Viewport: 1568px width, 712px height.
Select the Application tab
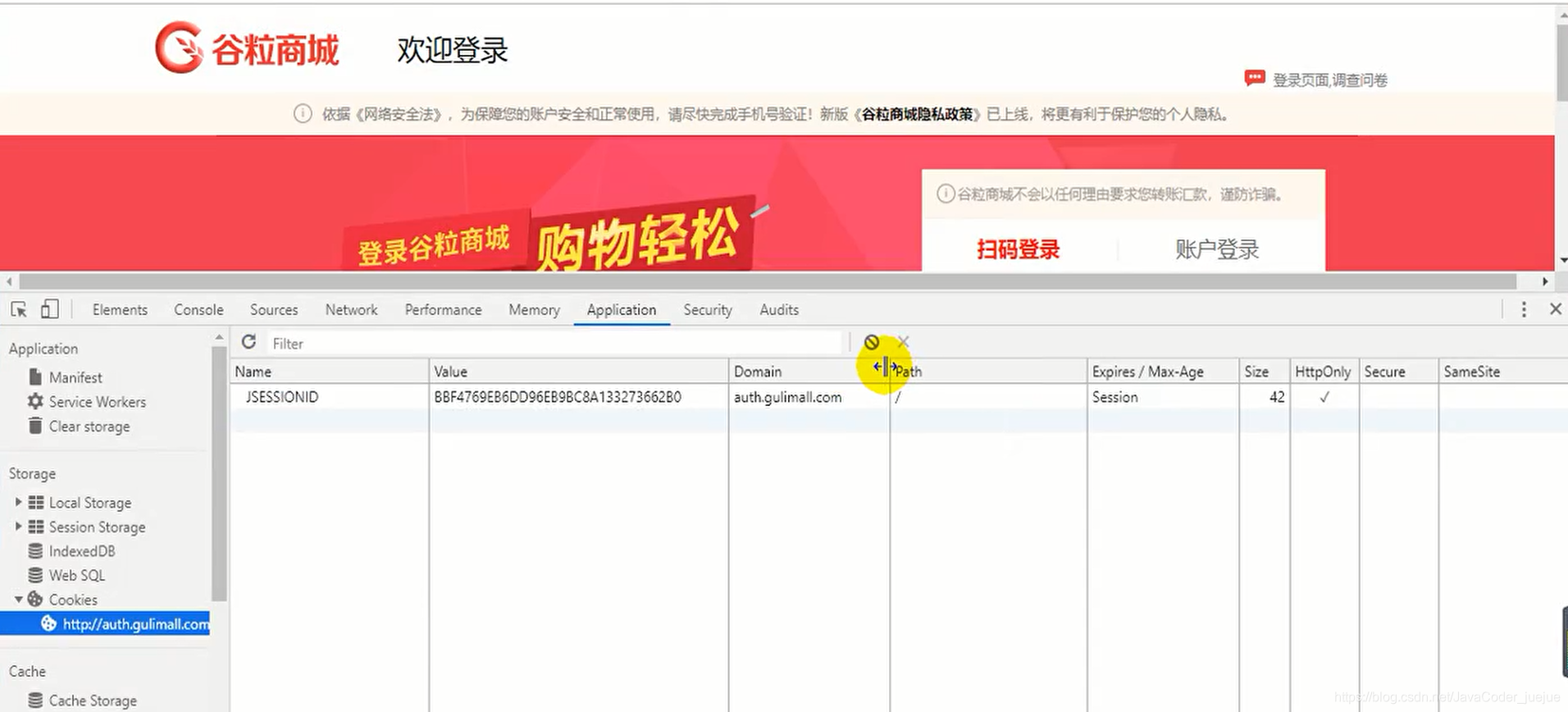622,310
